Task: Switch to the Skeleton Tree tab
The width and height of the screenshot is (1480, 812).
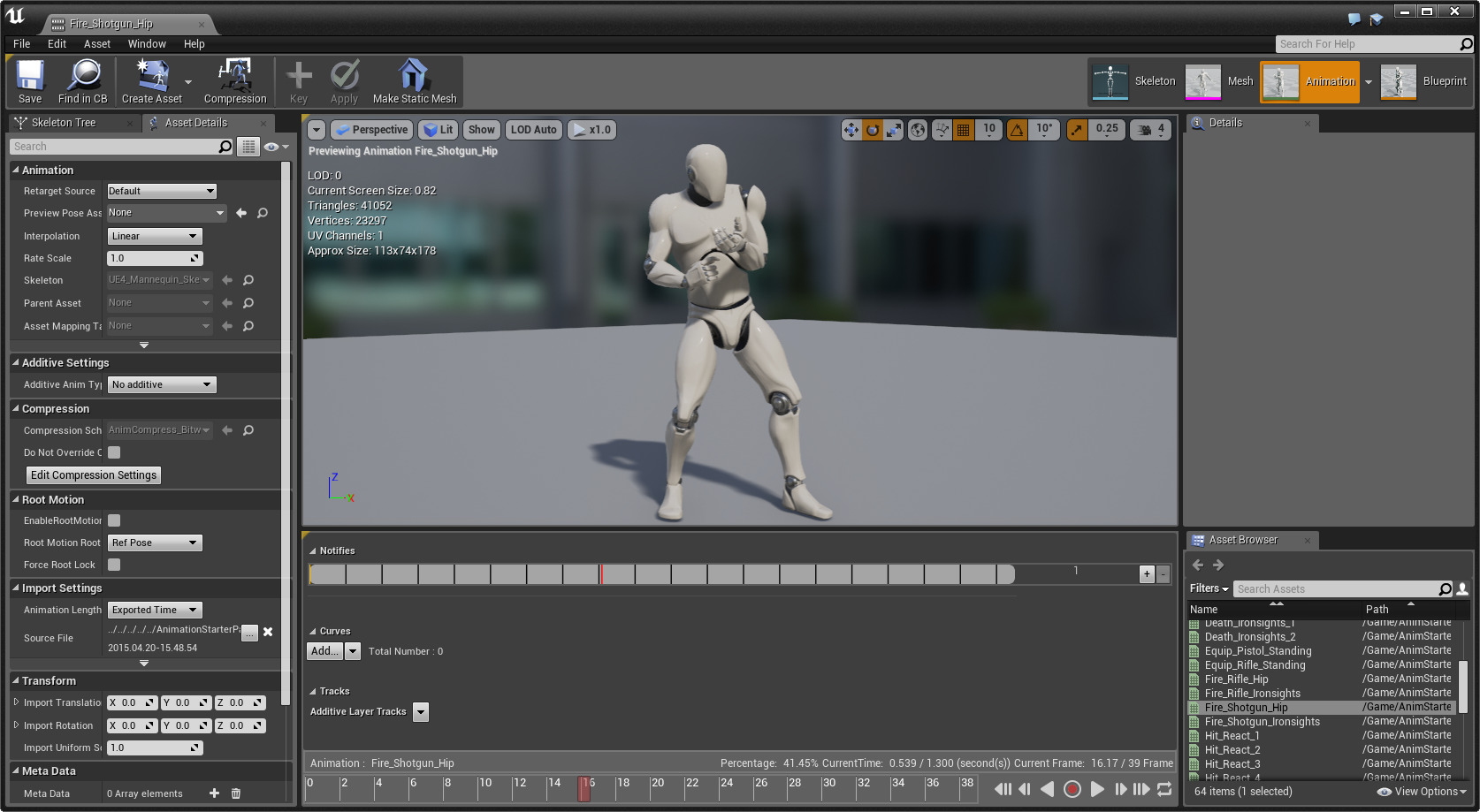Action: (64, 123)
